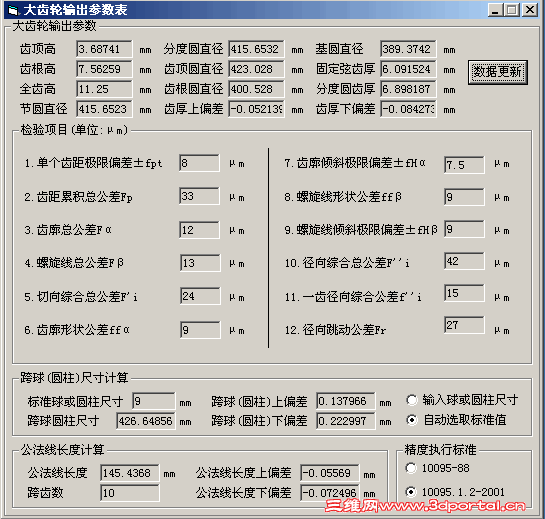
Task: Click the 跨球(圆柱)上偏差 field
Action: (x=345, y=401)
